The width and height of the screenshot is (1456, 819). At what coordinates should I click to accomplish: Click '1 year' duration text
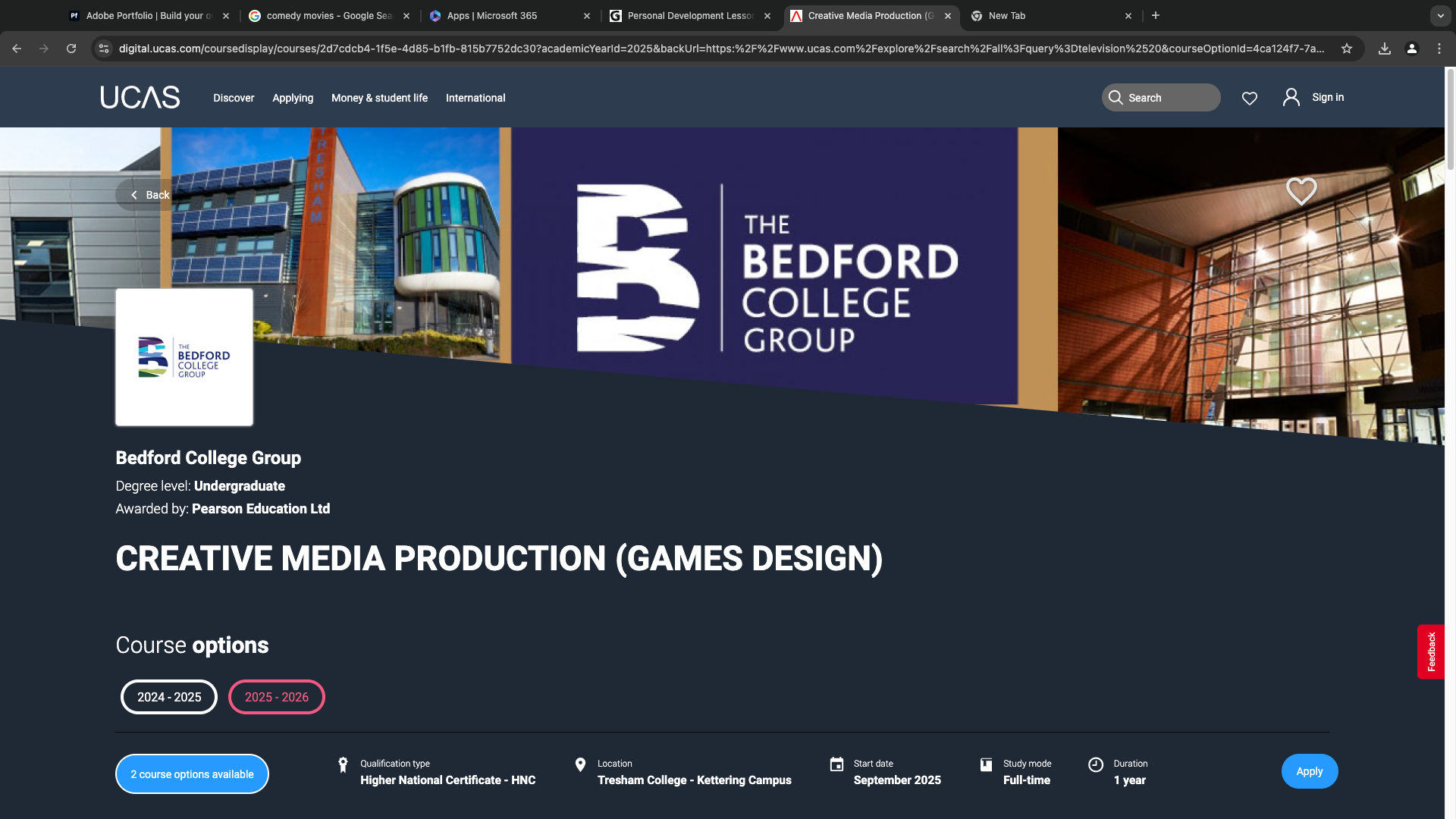[1129, 780]
